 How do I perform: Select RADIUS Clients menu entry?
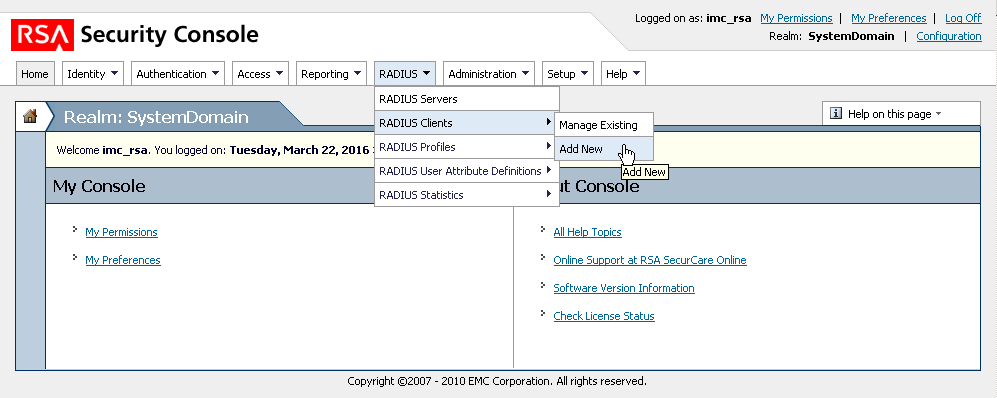(x=467, y=123)
